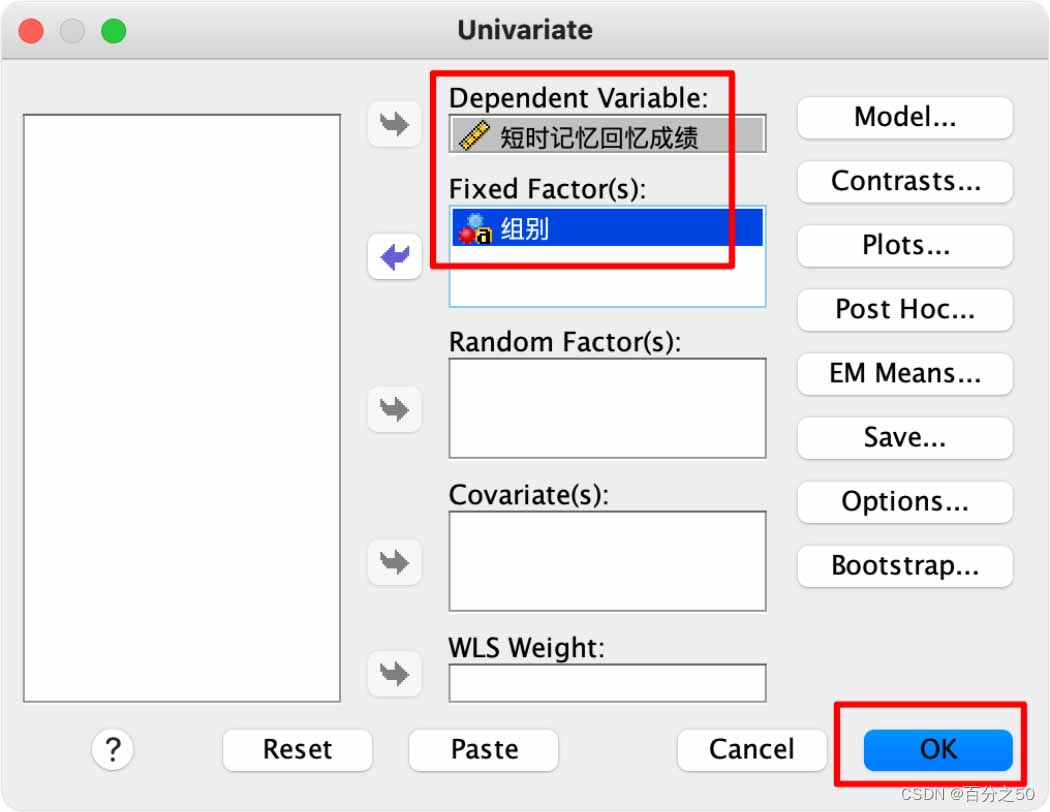Click OK to run the analysis

click(938, 750)
